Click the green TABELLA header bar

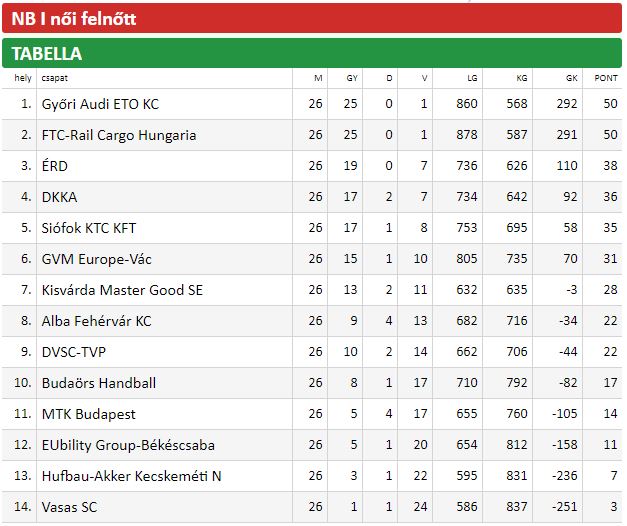pos(47,54)
